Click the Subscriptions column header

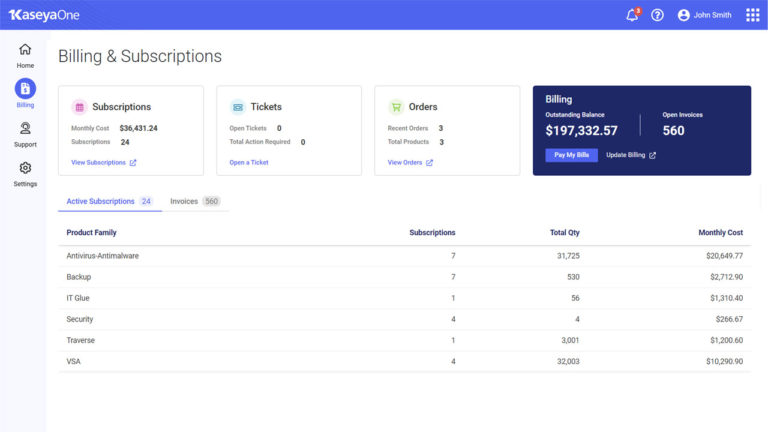pos(432,233)
